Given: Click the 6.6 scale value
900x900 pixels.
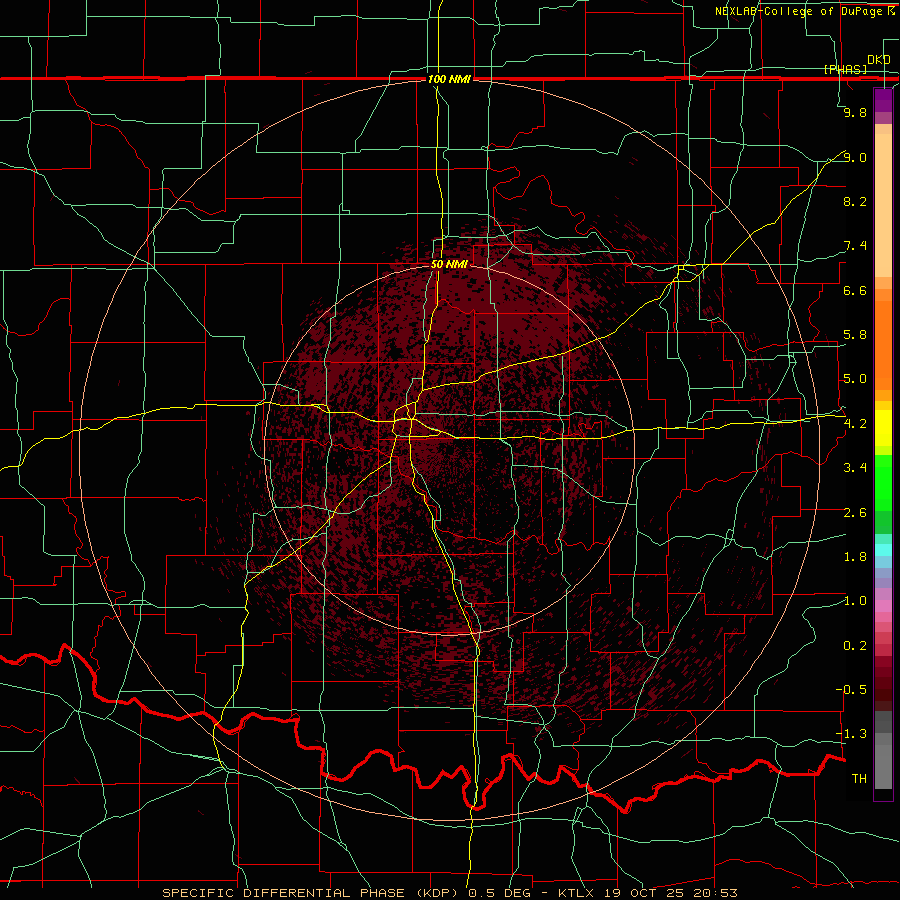Looking at the screenshot, I should (x=855, y=290).
